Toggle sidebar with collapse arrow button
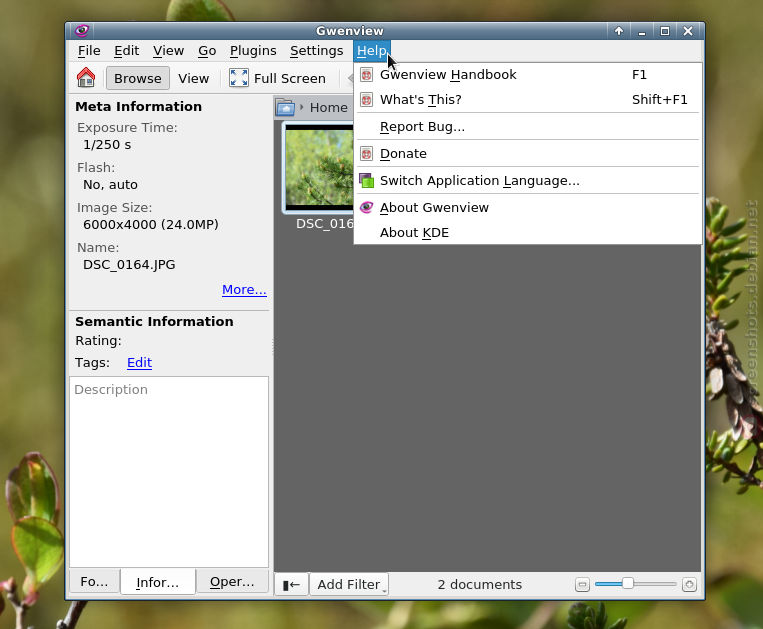Screen dimensions: 763x629 (x=291, y=584)
